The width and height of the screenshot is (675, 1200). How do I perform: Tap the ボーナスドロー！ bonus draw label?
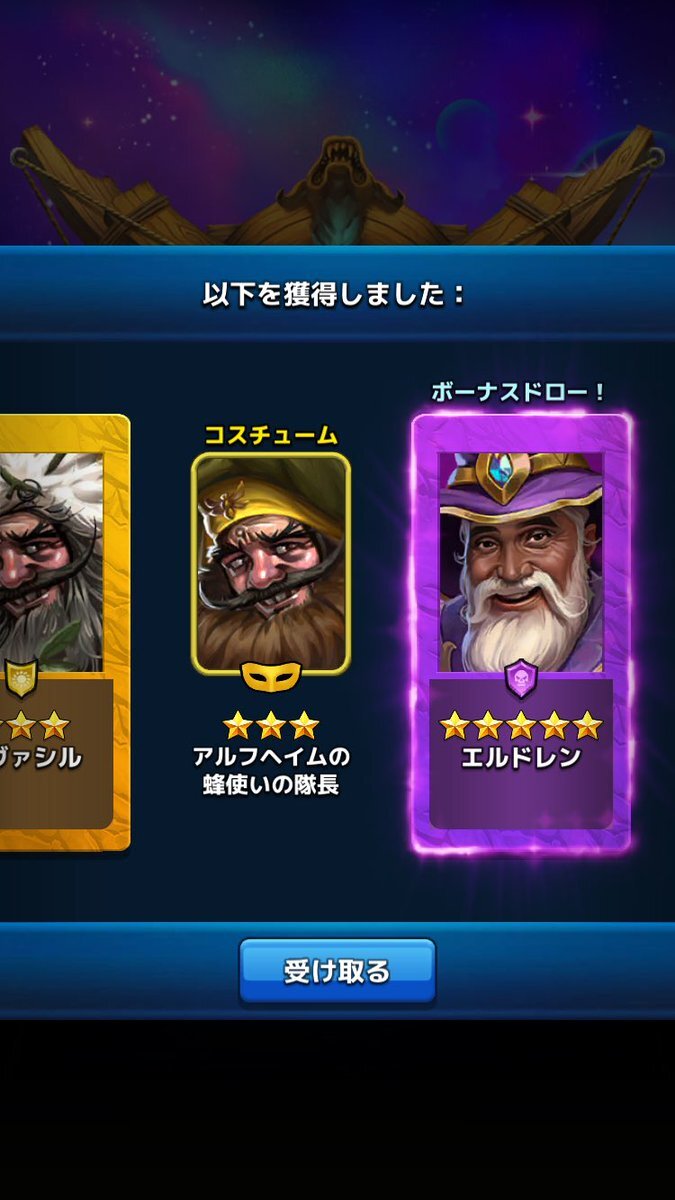click(x=519, y=393)
